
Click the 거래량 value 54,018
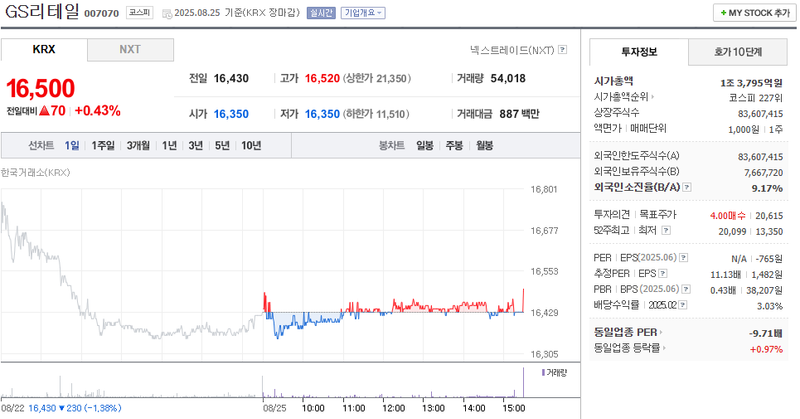pos(508,79)
